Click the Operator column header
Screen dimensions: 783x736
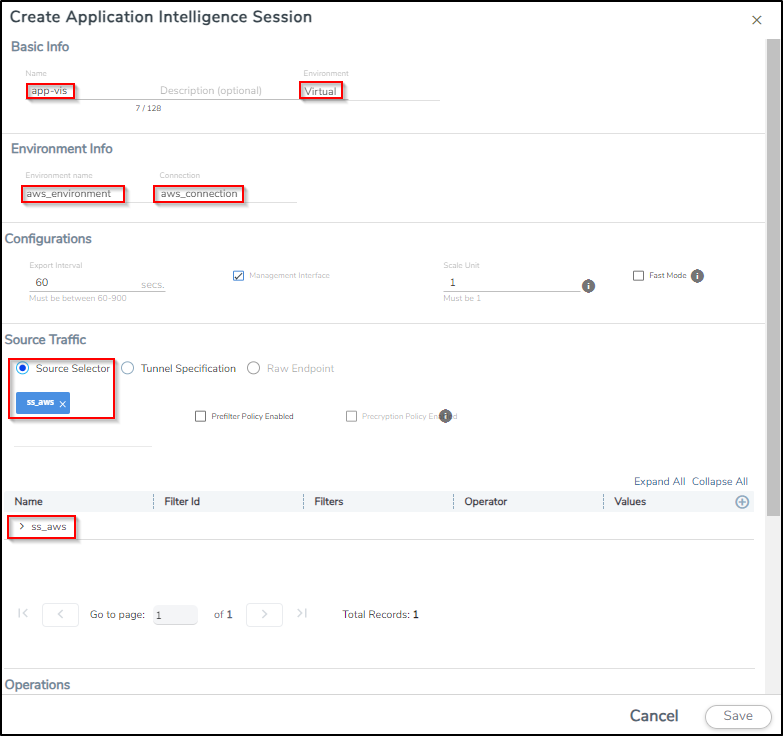[x=485, y=501]
